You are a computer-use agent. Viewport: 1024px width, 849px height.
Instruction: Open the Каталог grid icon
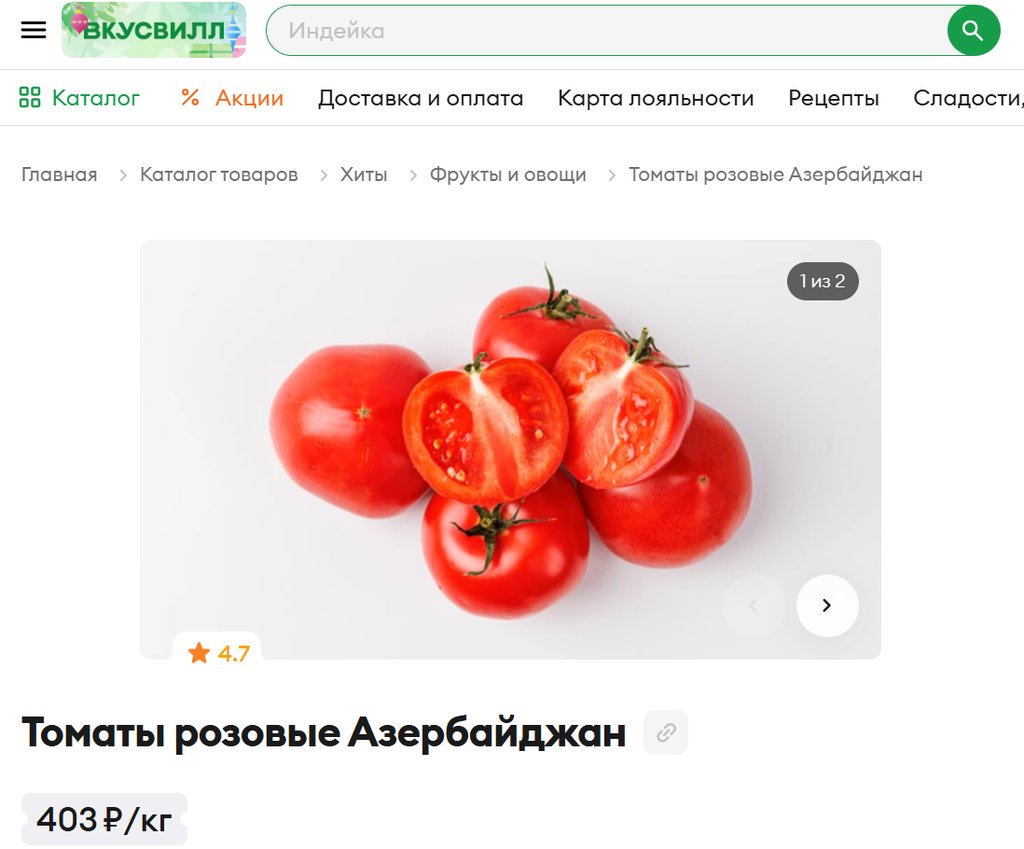point(30,98)
